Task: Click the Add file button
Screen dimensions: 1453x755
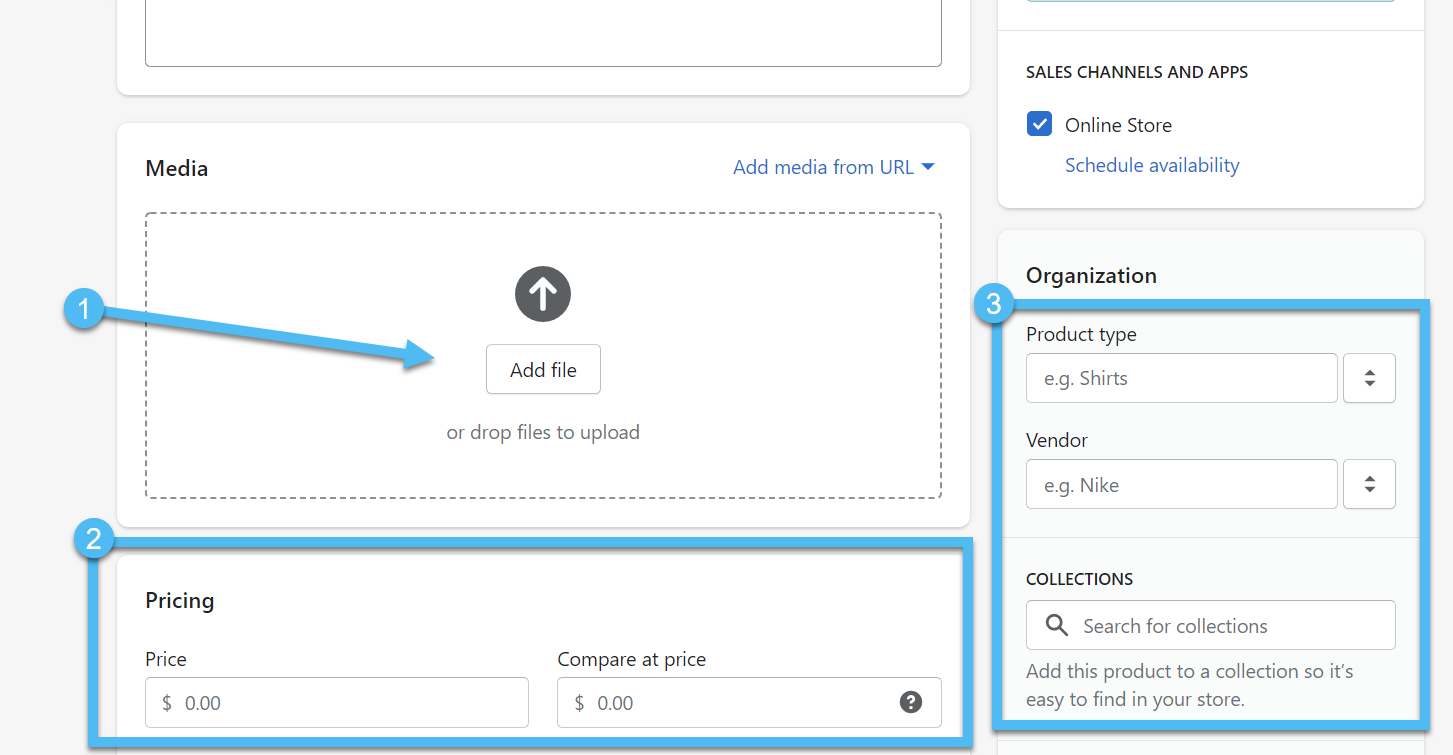Action: tap(543, 370)
